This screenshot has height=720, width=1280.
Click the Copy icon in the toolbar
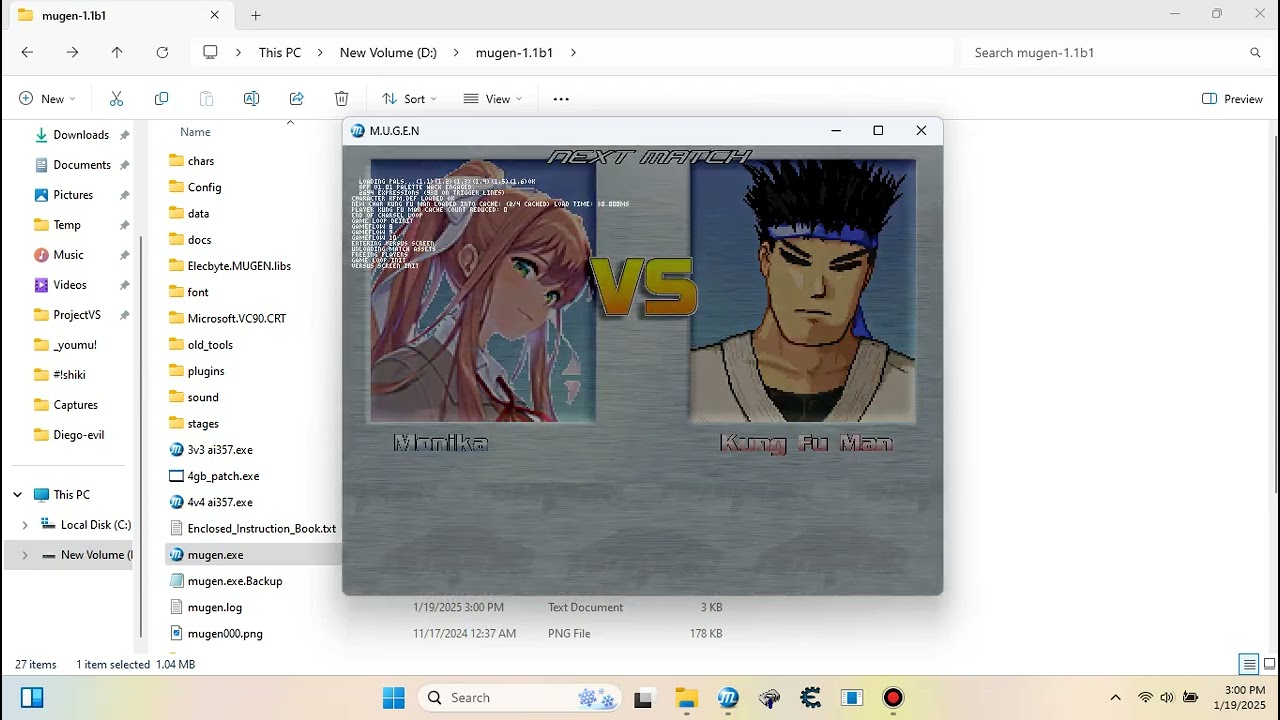(161, 99)
